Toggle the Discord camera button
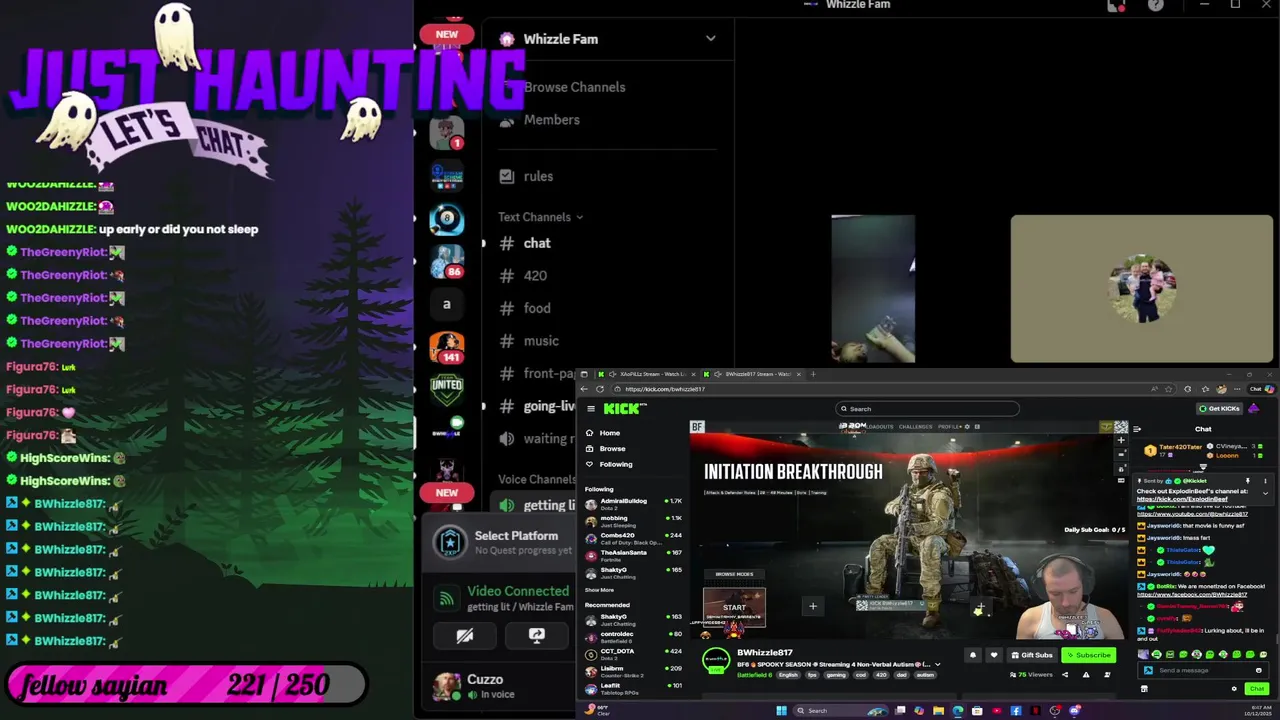 click(464, 636)
